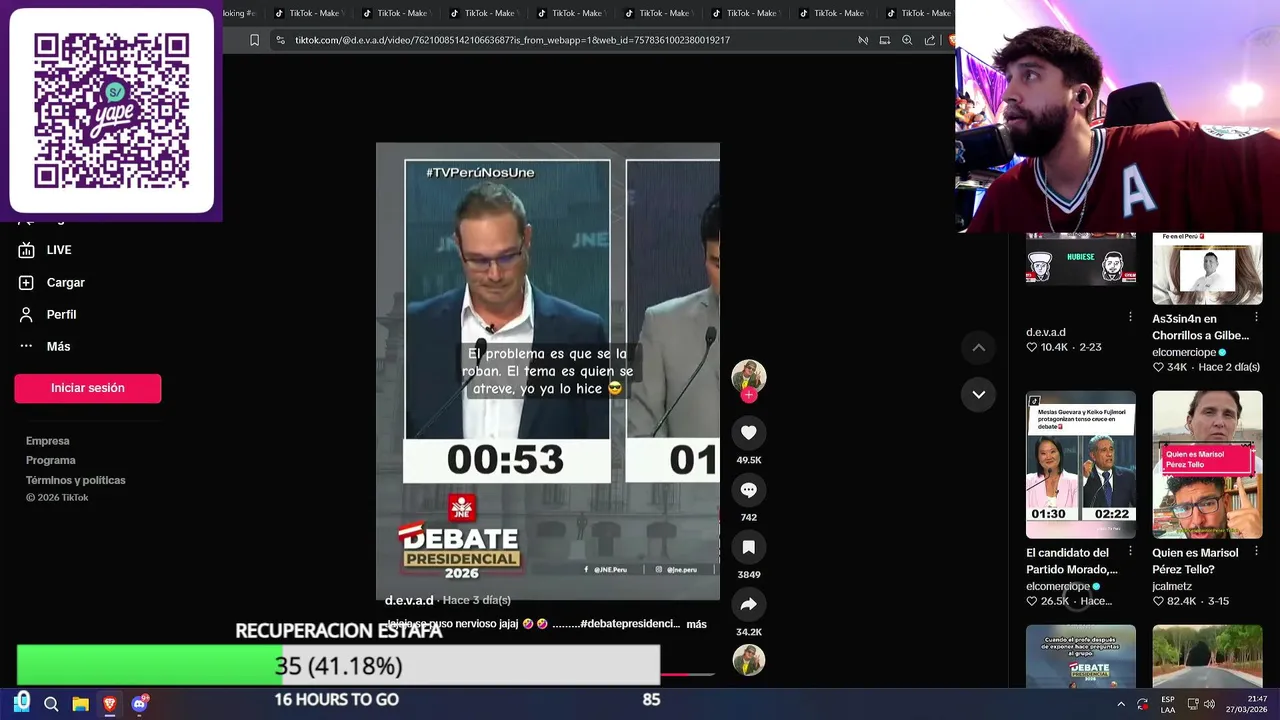Image resolution: width=1280 pixels, height=720 pixels.
Task: Click the LIVE icon in TikTok sidebar
Action: coord(26,250)
